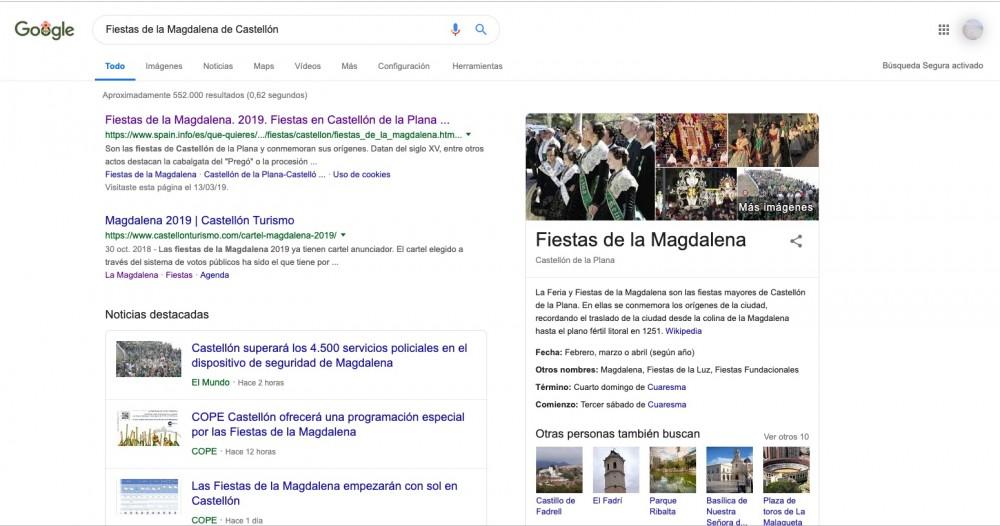The width and height of the screenshot is (1000, 526).
Task: Switch to the Noticias tab
Action: 218,67
